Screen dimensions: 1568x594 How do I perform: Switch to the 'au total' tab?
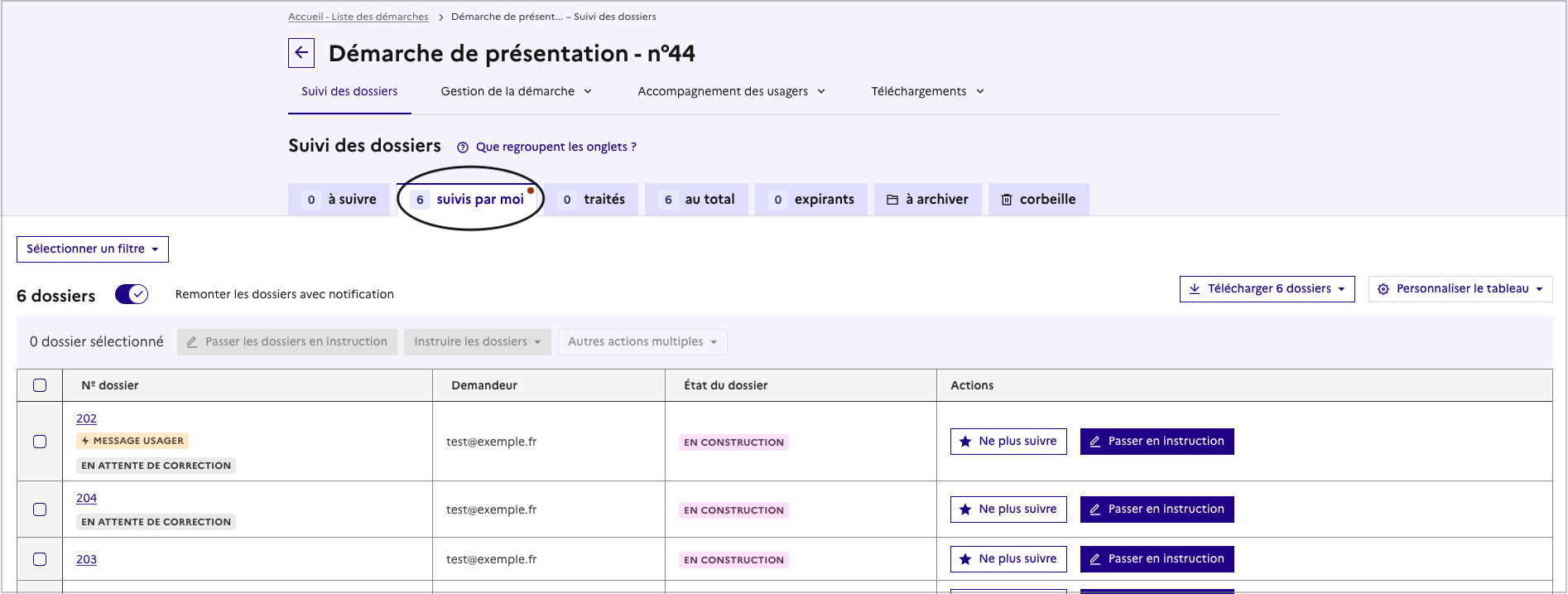coord(696,200)
